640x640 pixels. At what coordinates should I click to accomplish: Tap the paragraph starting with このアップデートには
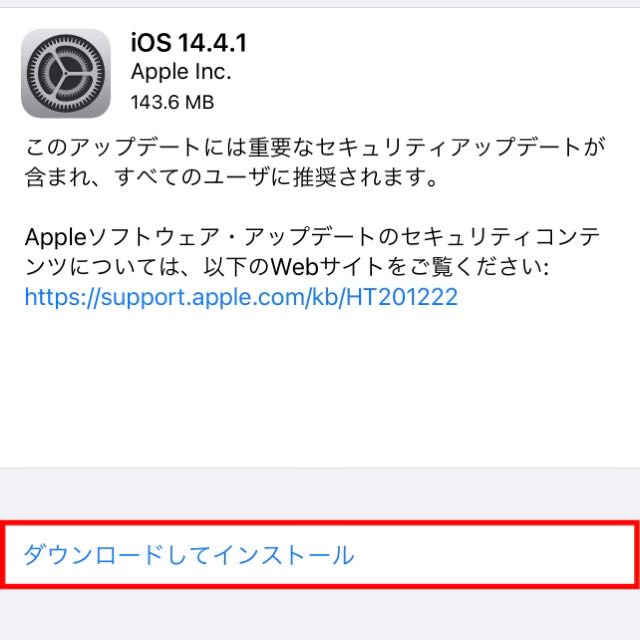314,162
